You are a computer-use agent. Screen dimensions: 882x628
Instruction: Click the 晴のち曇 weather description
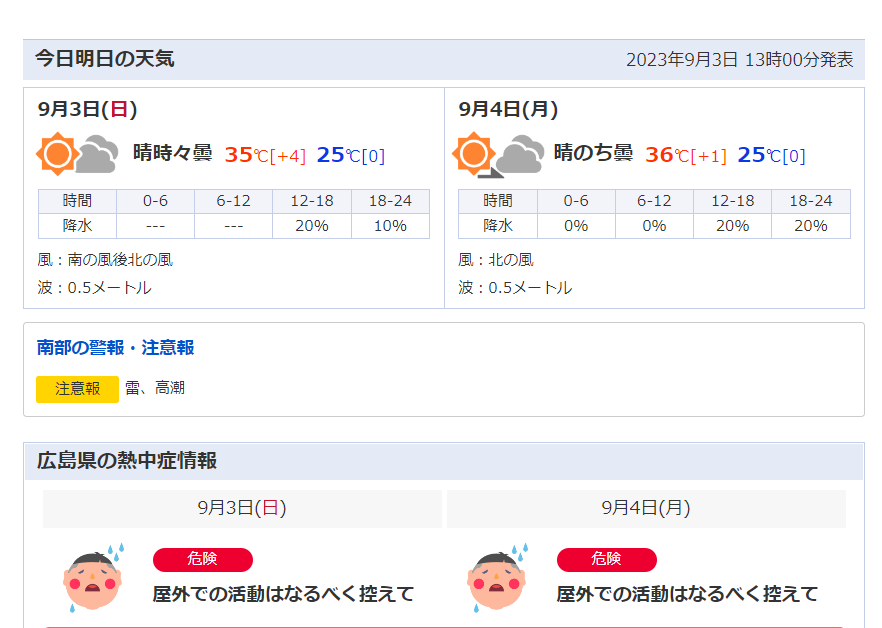pos(593,153)
